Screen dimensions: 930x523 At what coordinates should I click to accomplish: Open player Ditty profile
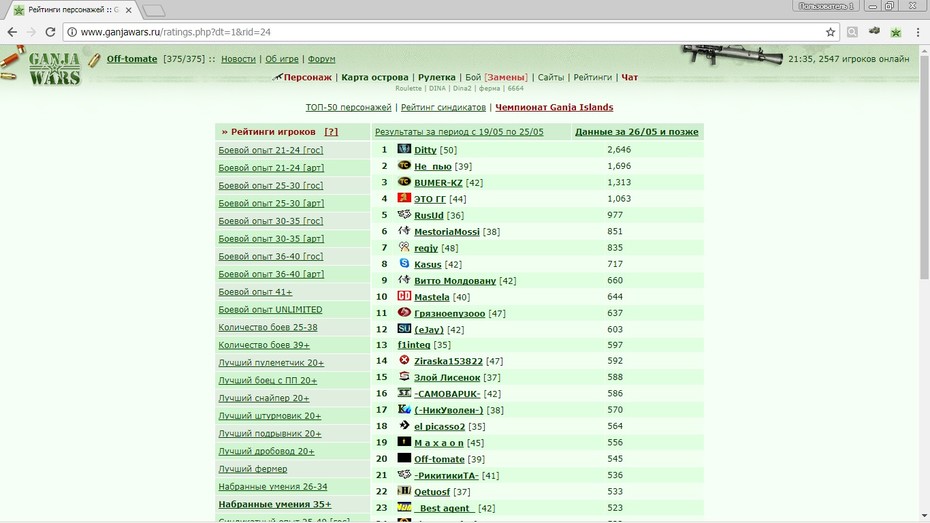click(425, 150)
